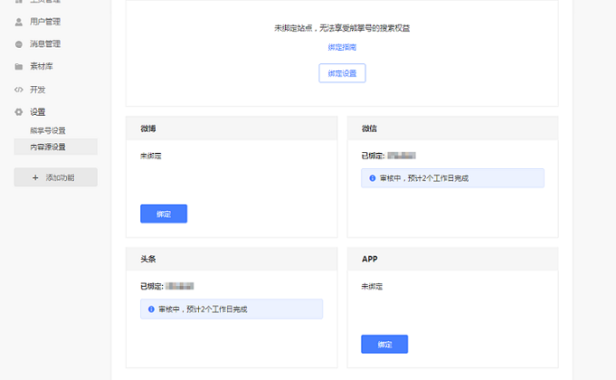Click the 绑定 button in APP card
The image size is (616, 380).
(385, 344)
